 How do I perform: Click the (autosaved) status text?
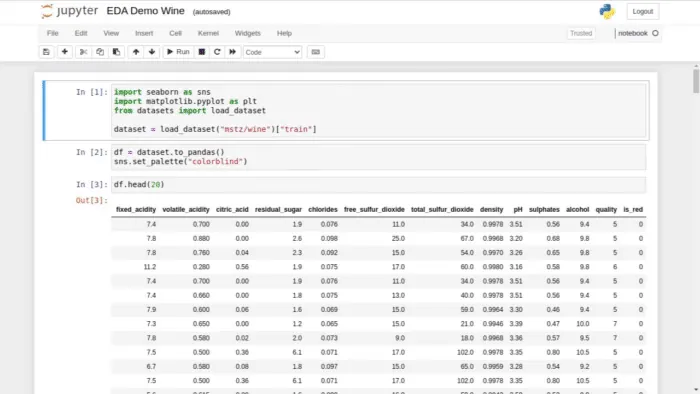pos(212,12)
